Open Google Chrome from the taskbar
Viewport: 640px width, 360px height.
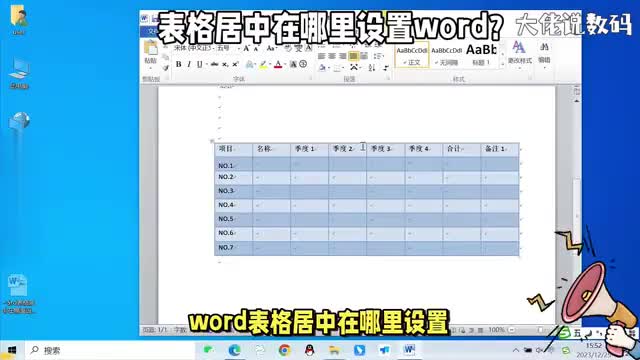[x=284, y=350]
